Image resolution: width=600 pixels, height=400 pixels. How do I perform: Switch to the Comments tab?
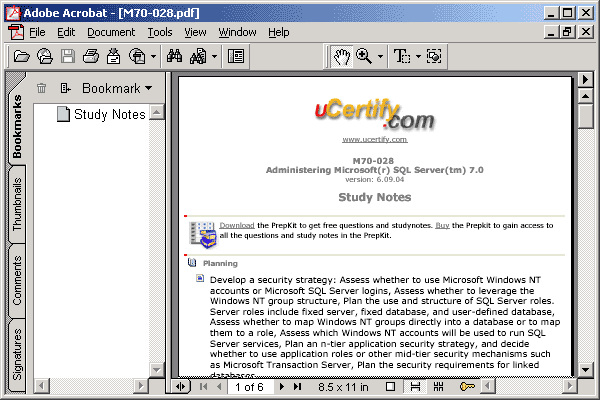17,281
